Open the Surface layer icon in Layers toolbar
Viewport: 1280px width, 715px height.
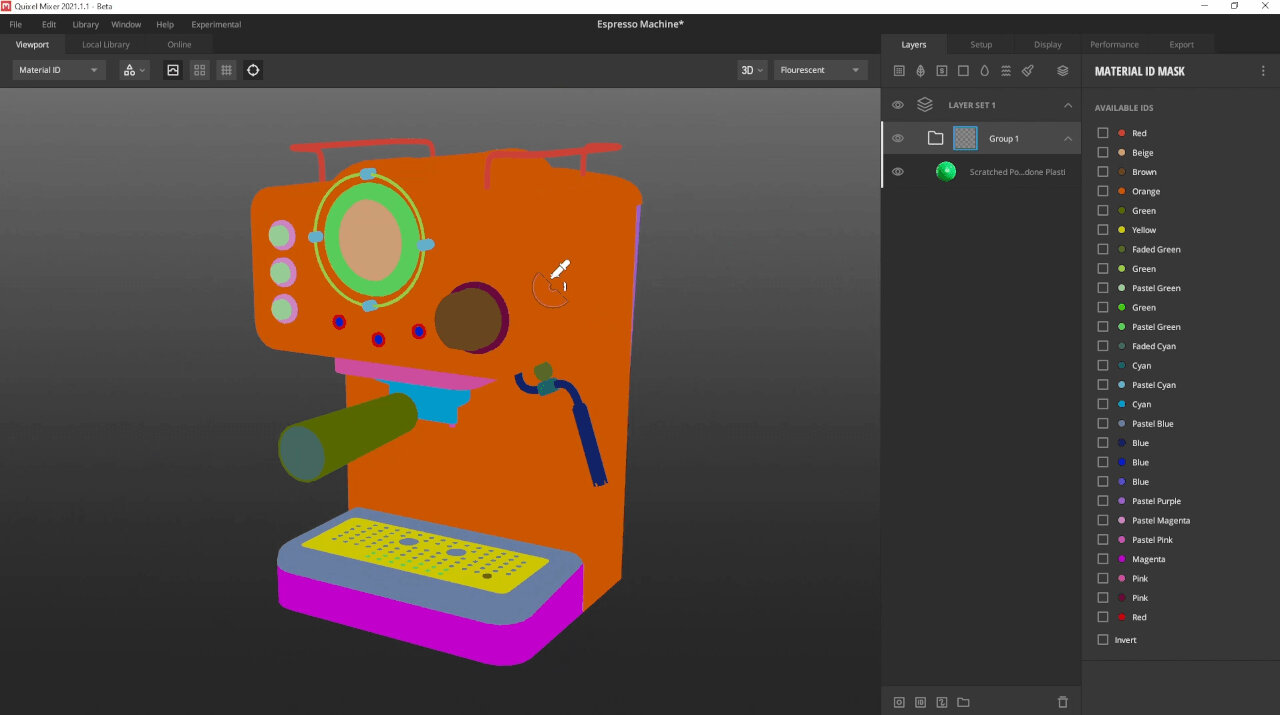point(920,70)
